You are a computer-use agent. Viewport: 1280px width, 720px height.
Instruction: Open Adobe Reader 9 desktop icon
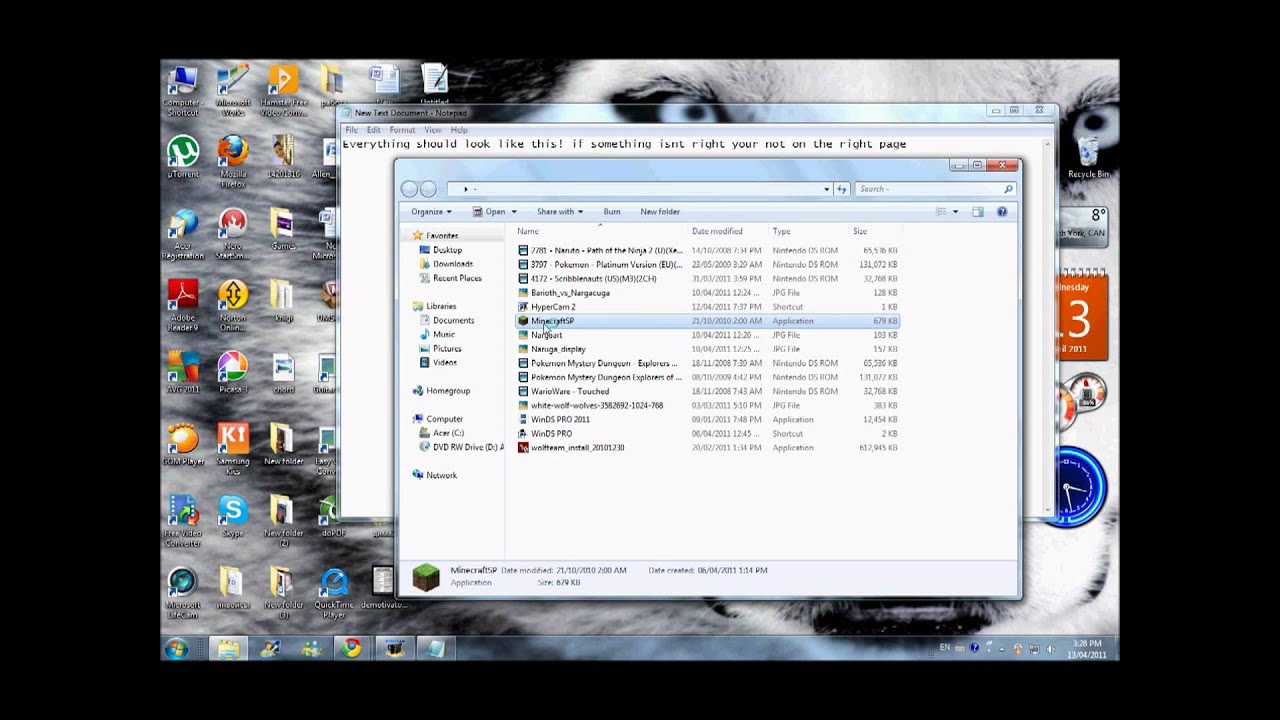coord(183,304)
